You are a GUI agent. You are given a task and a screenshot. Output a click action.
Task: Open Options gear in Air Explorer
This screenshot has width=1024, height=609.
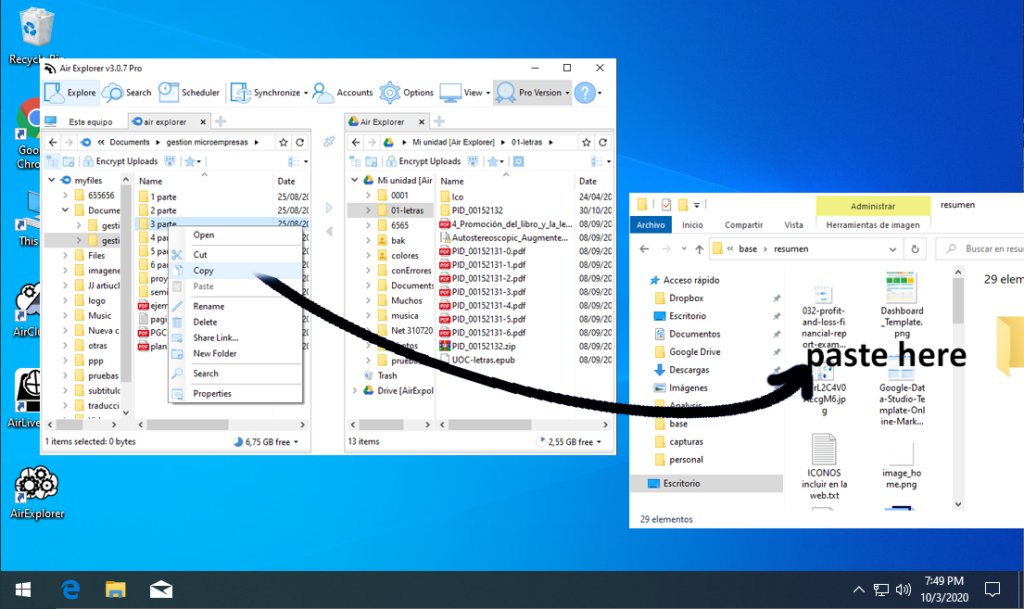pyautogui.click(x=390, y=93)
